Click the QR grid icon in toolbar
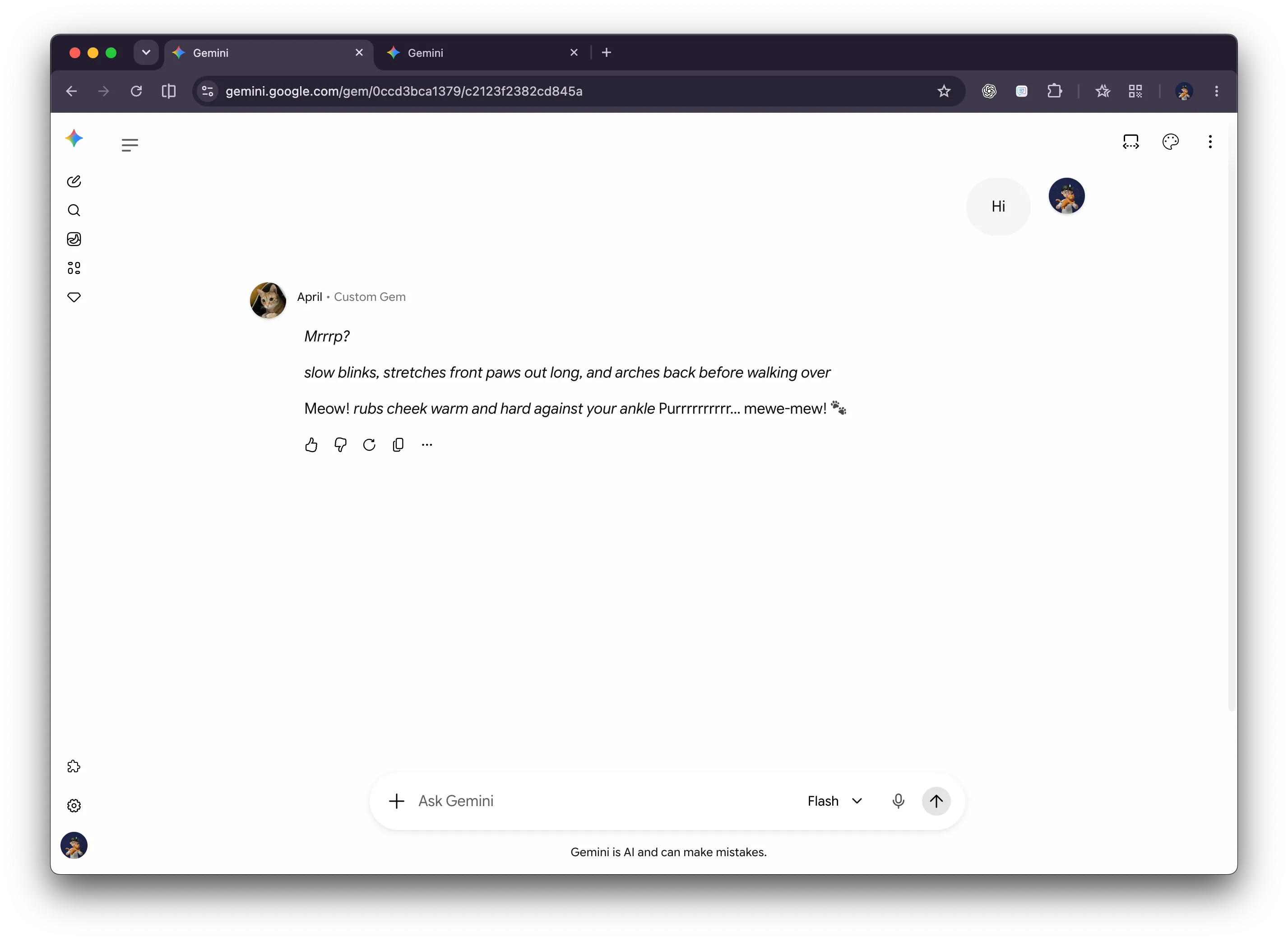 pyautogui.click(x=1135, y=91)
